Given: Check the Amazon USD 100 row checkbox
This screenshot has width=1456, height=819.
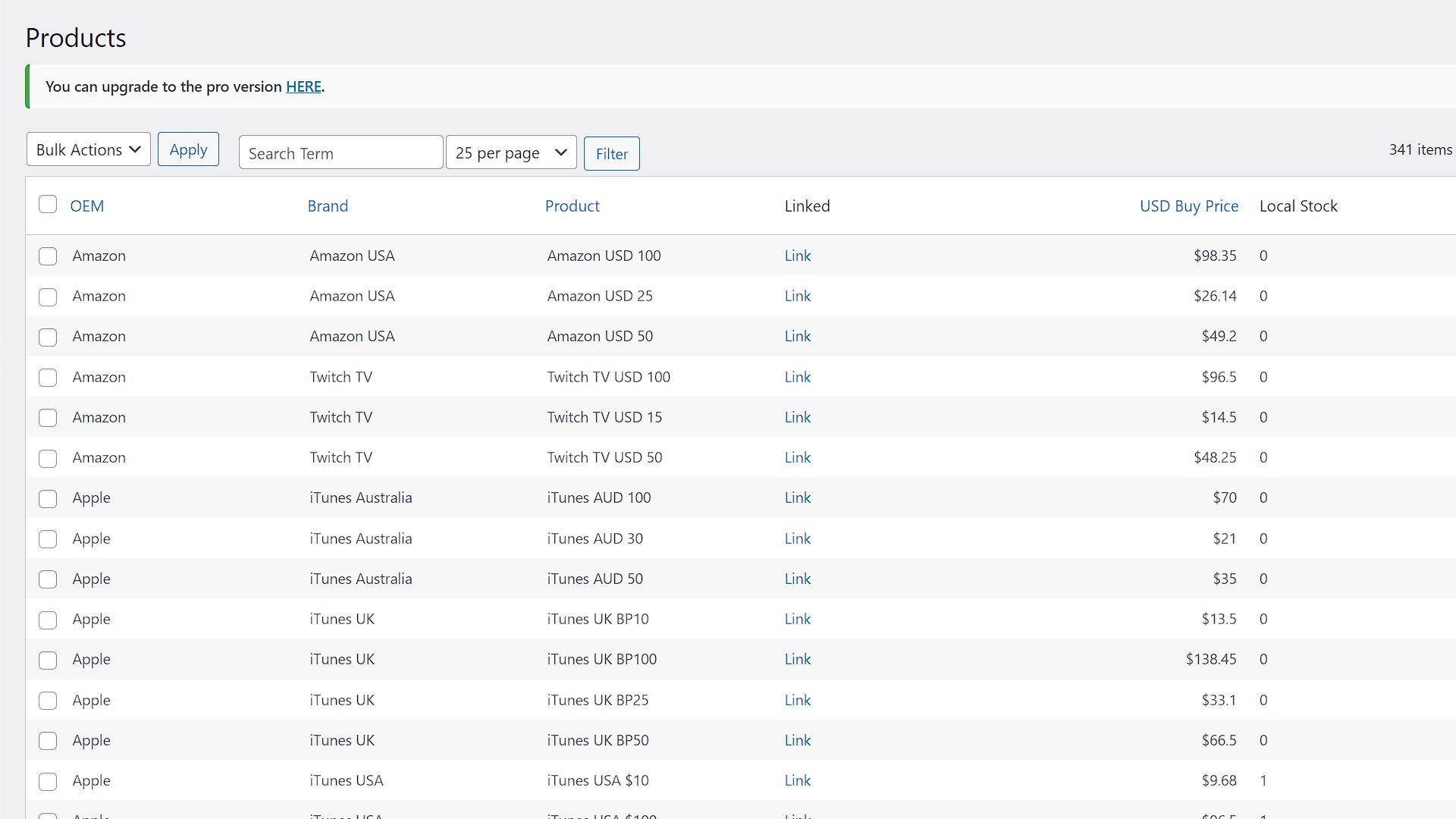Looking at the screenshot, I should click(x=48, y=256).
